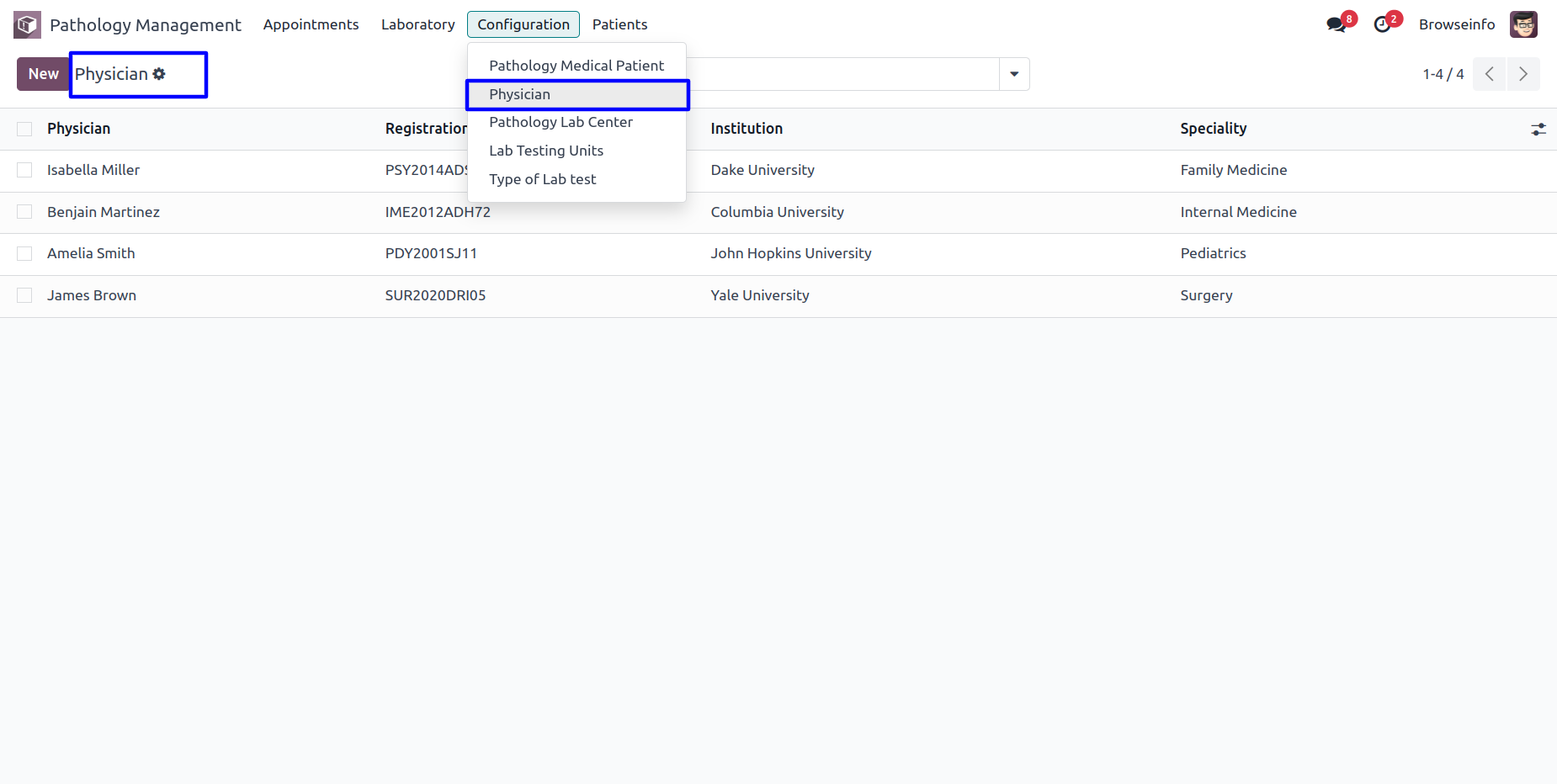This screenshot has width=1557, height=784.
Task: Click registration IME2012ADH72
Action: click(438, 212)
